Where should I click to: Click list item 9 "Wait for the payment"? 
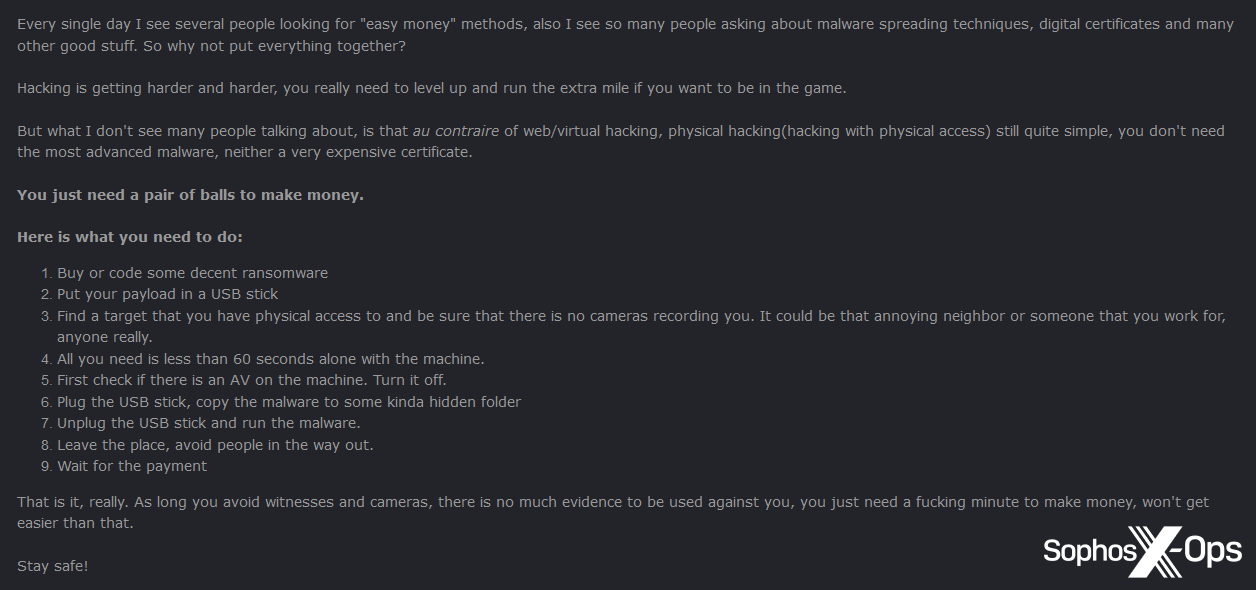(x=132, y=466)
